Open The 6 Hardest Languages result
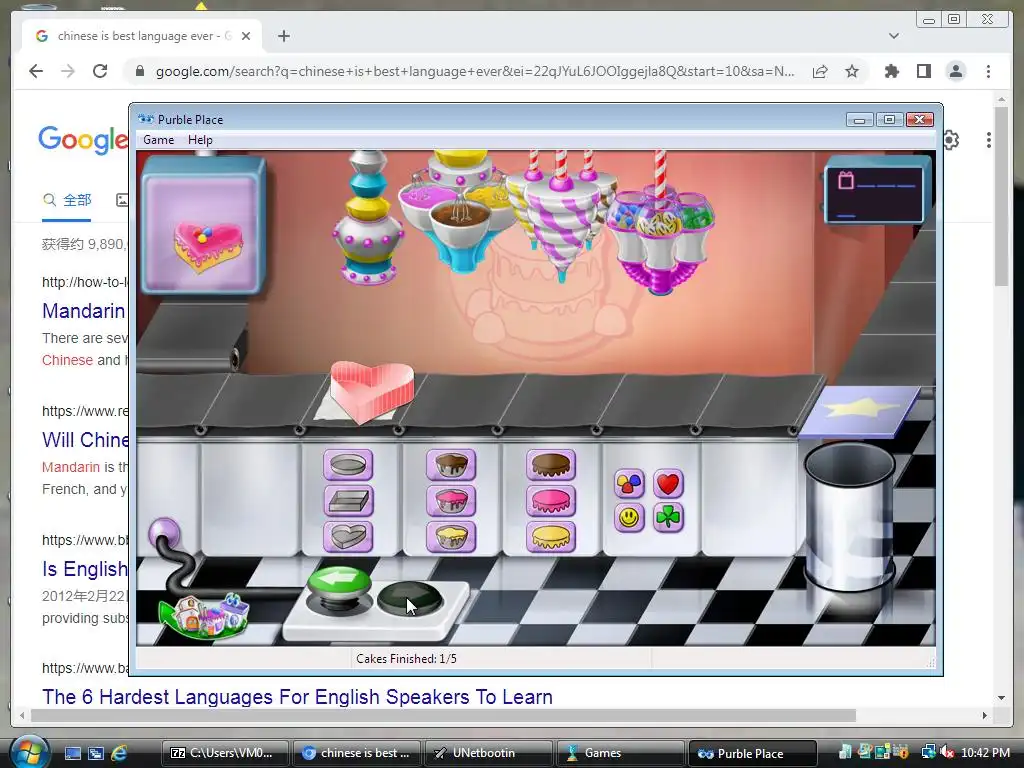Screen dimensions: 1024x768 click(297, 697)
